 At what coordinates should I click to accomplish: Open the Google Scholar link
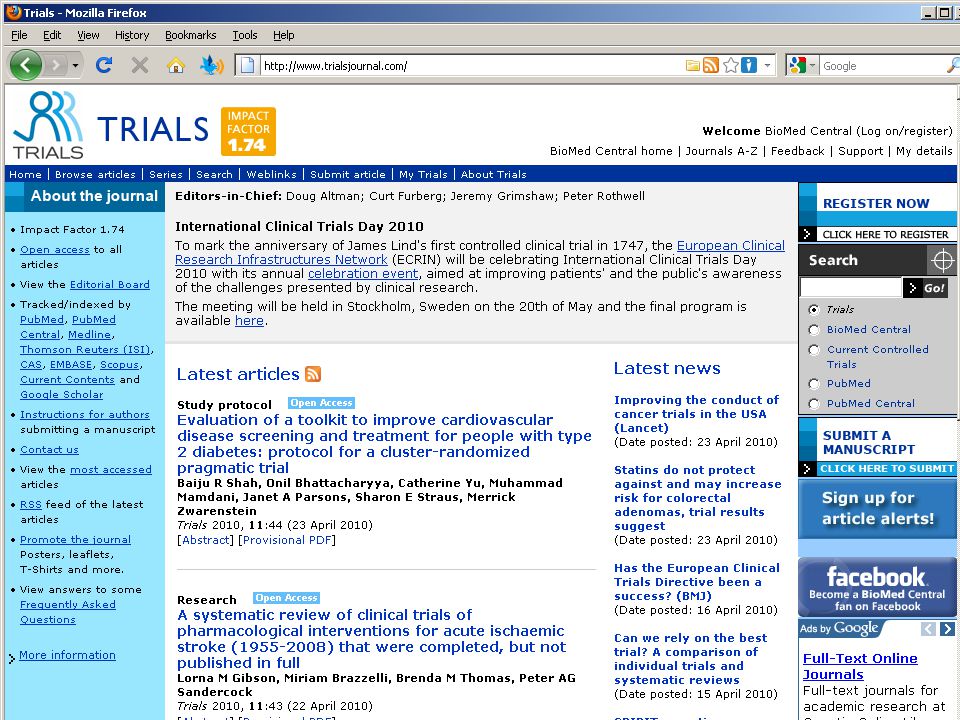61,395
